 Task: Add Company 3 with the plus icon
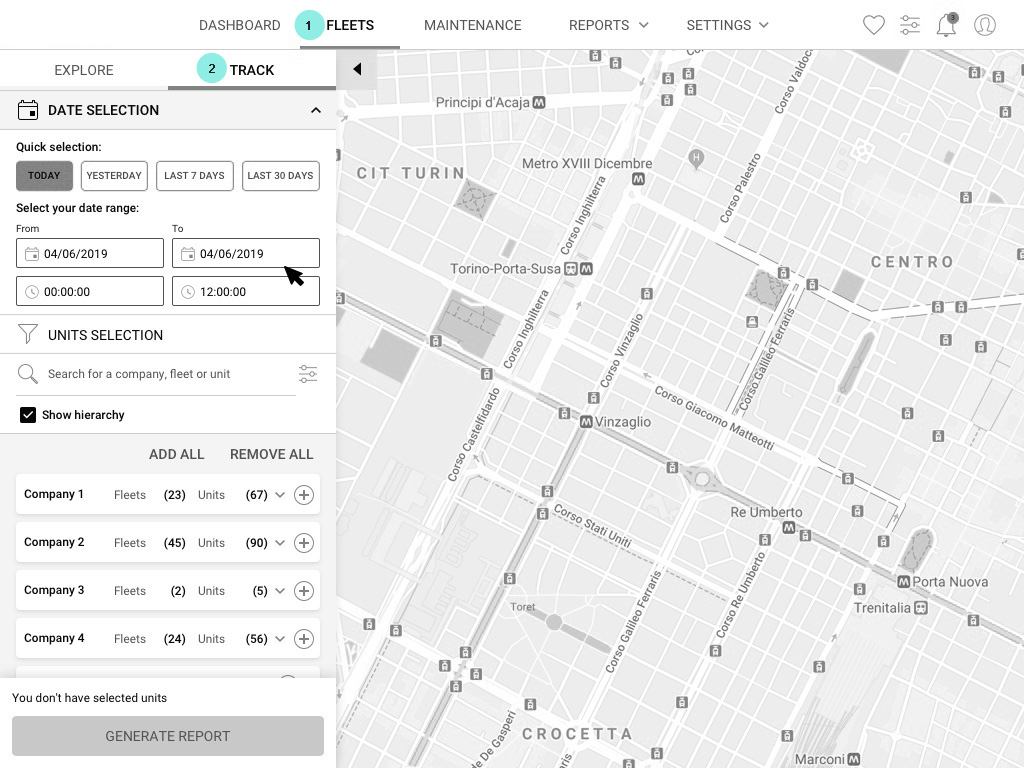(304, 591)
